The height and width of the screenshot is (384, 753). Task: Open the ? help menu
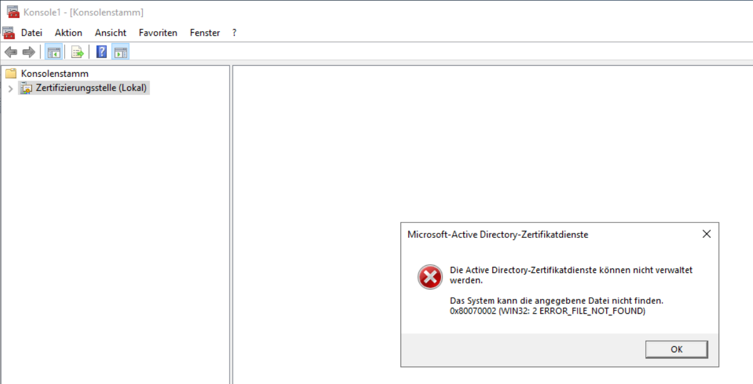[234, 33]
